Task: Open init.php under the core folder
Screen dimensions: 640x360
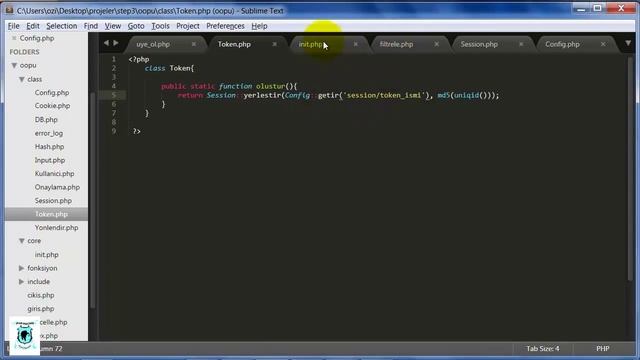Action: click(47, 255)
